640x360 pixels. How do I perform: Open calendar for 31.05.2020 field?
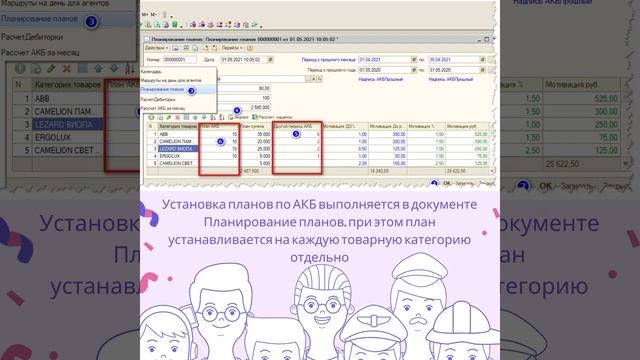[x=482, y=70]
